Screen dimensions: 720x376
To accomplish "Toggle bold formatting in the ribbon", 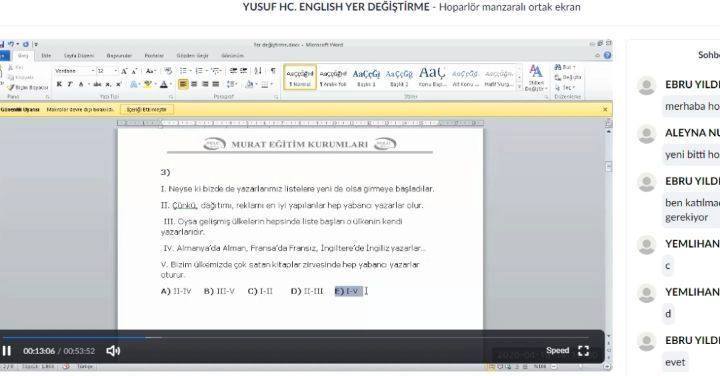I will pyautogui.click(x=59, y=84).
